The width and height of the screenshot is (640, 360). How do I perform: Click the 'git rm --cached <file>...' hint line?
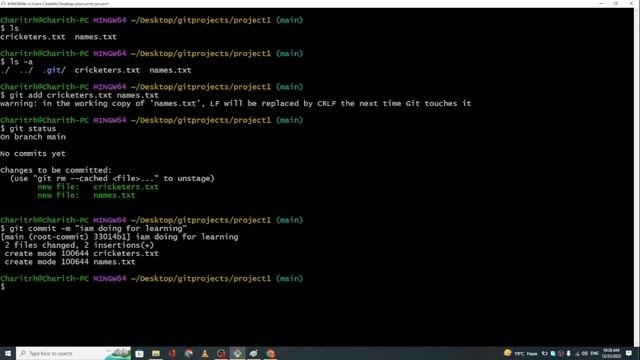[x=112, y=178]
